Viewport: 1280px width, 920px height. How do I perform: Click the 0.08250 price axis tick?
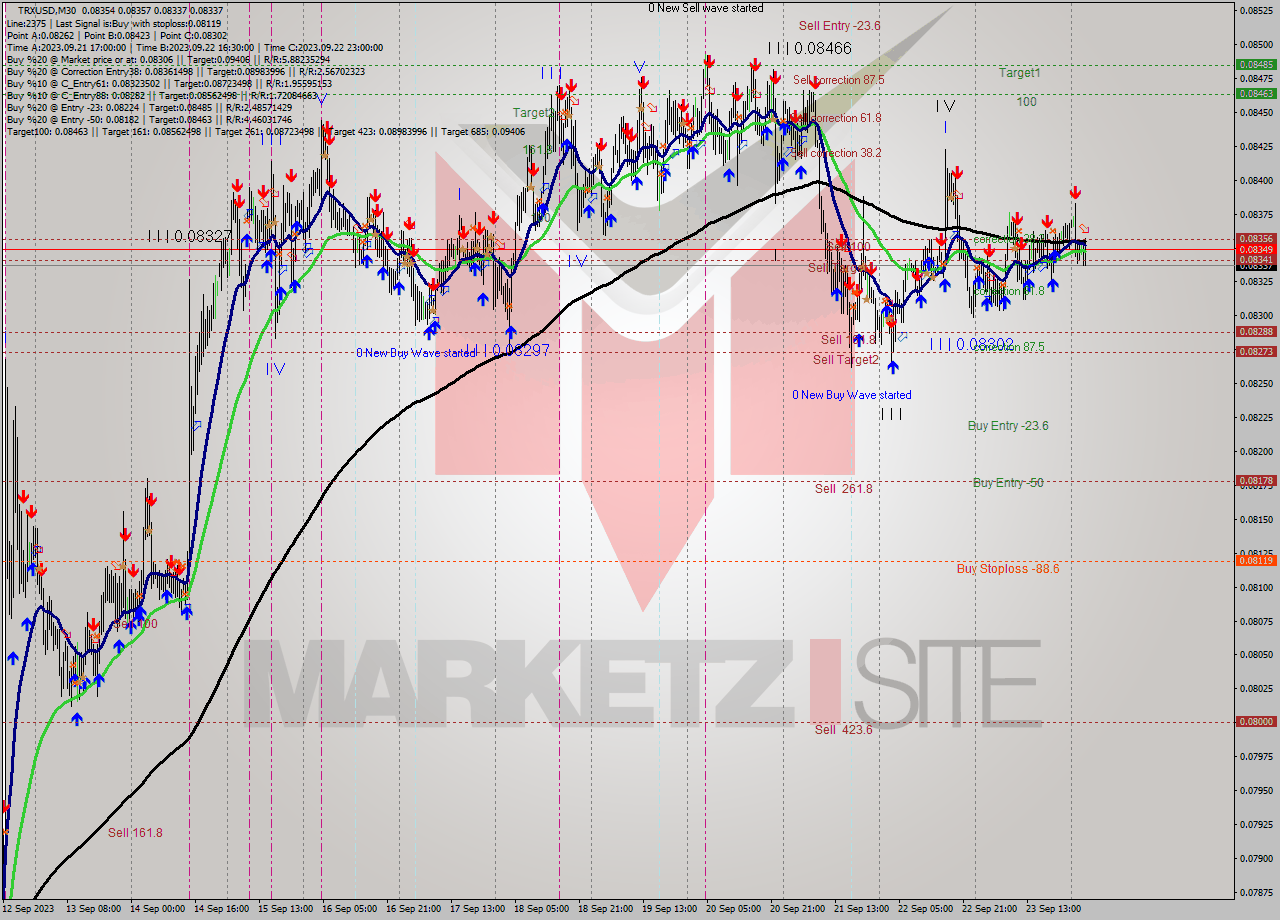click(1256, 383)
